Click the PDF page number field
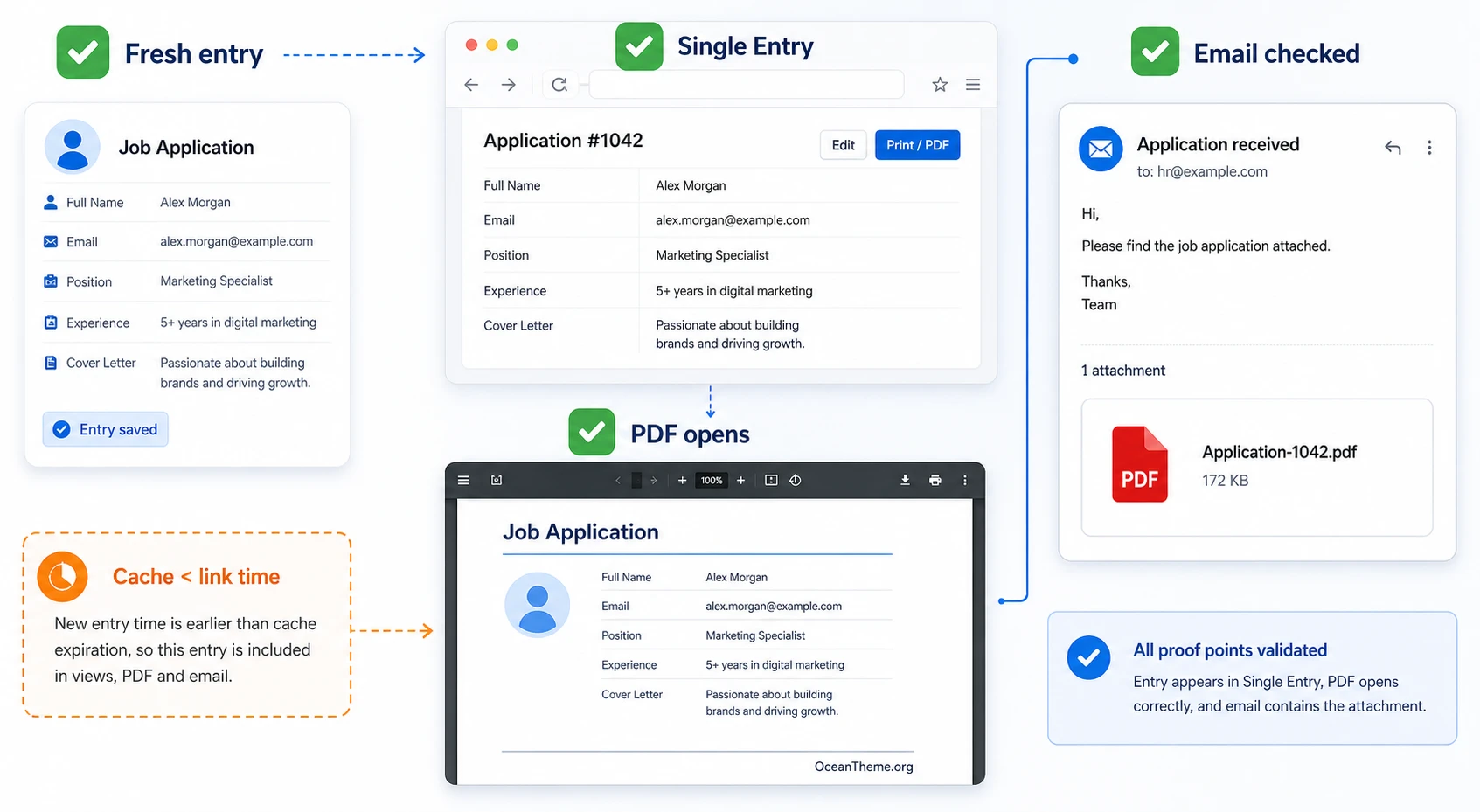1480x812 pixels. tap(636, 480)
